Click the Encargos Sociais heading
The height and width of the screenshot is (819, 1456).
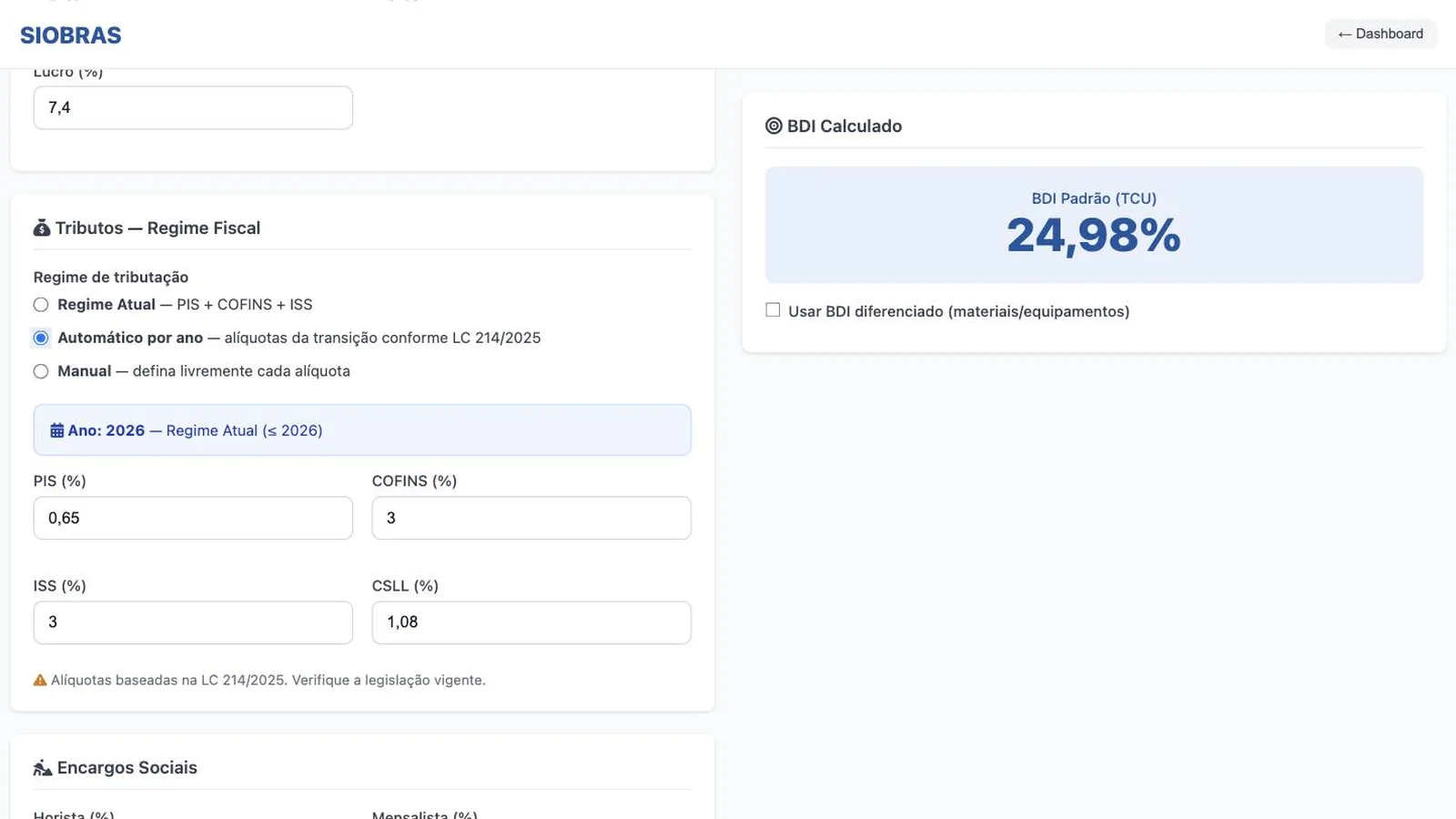coord(127,768)
